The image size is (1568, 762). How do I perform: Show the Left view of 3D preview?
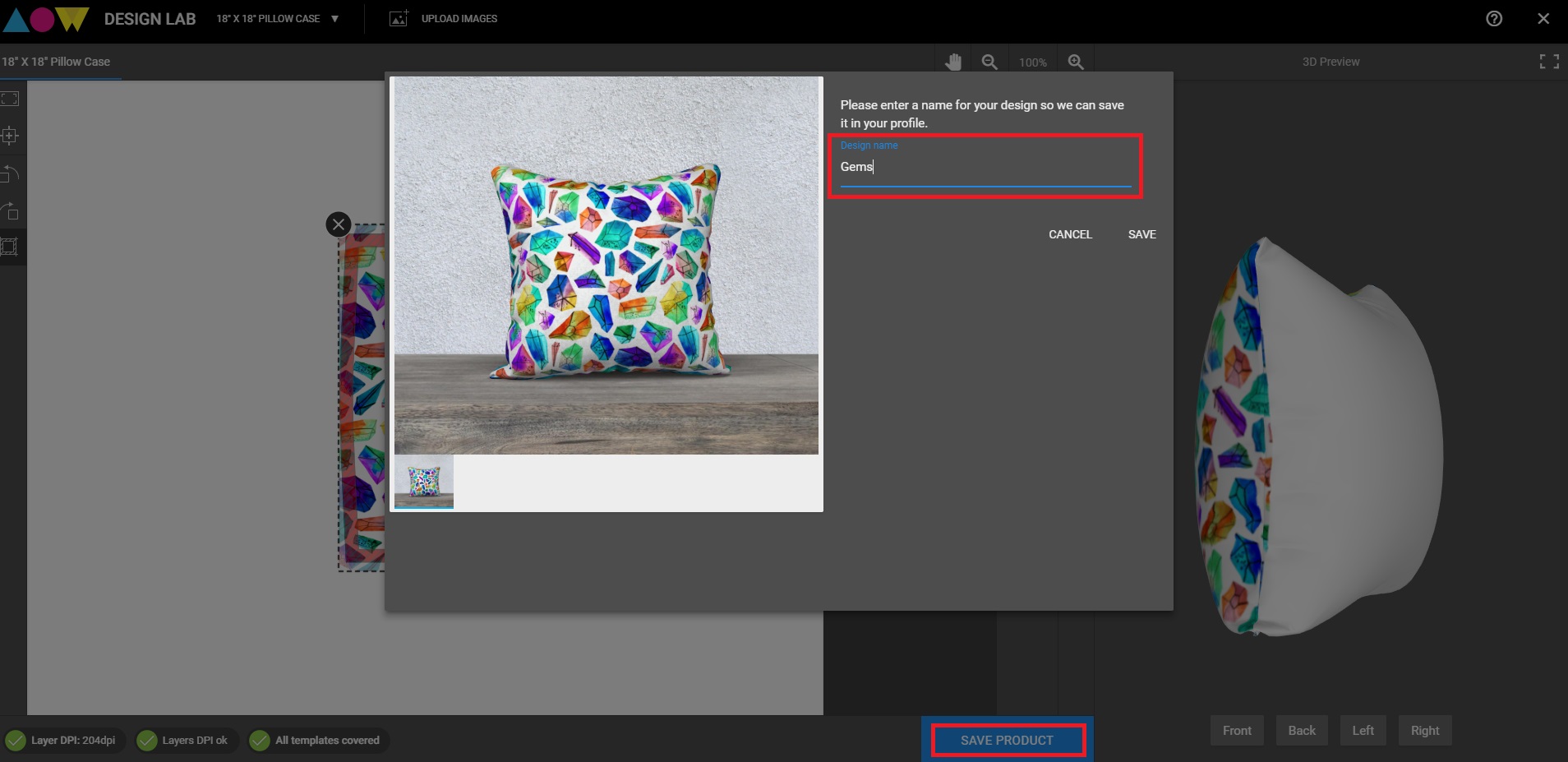(x=1363, y=730)
